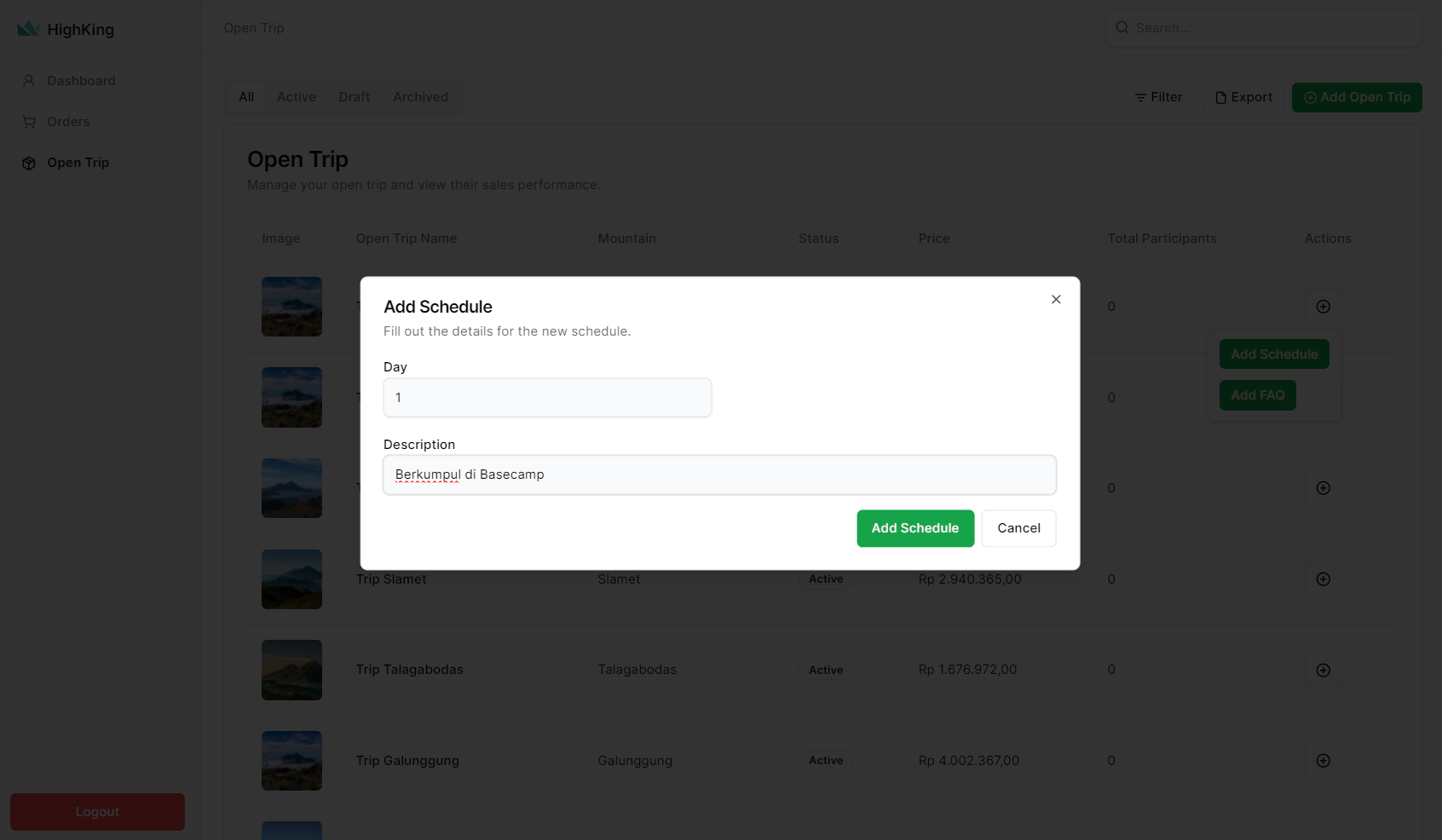Screen dimensions: 1442x840
Task: Switch to the Active tab
Action: point(296,97)
